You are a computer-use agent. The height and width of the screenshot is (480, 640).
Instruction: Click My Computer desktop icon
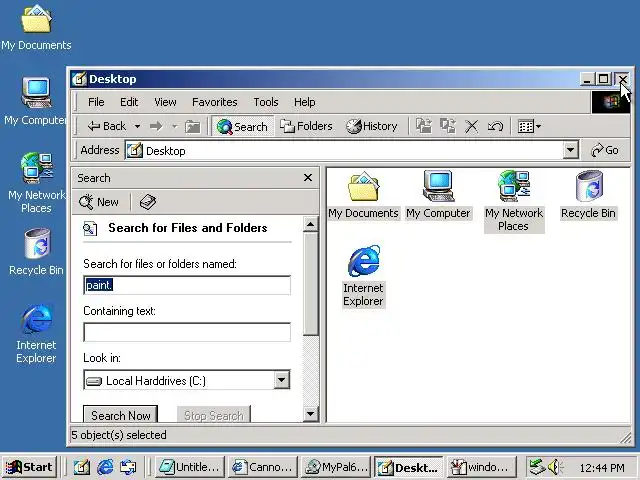coord(35,101)
